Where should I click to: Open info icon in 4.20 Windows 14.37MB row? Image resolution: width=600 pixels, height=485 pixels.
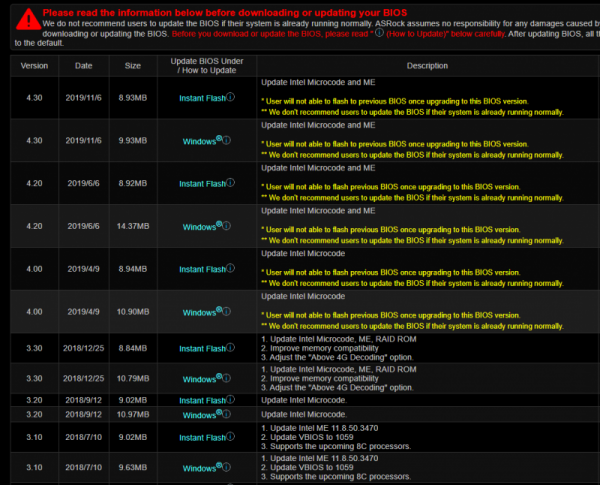(227, 226)
